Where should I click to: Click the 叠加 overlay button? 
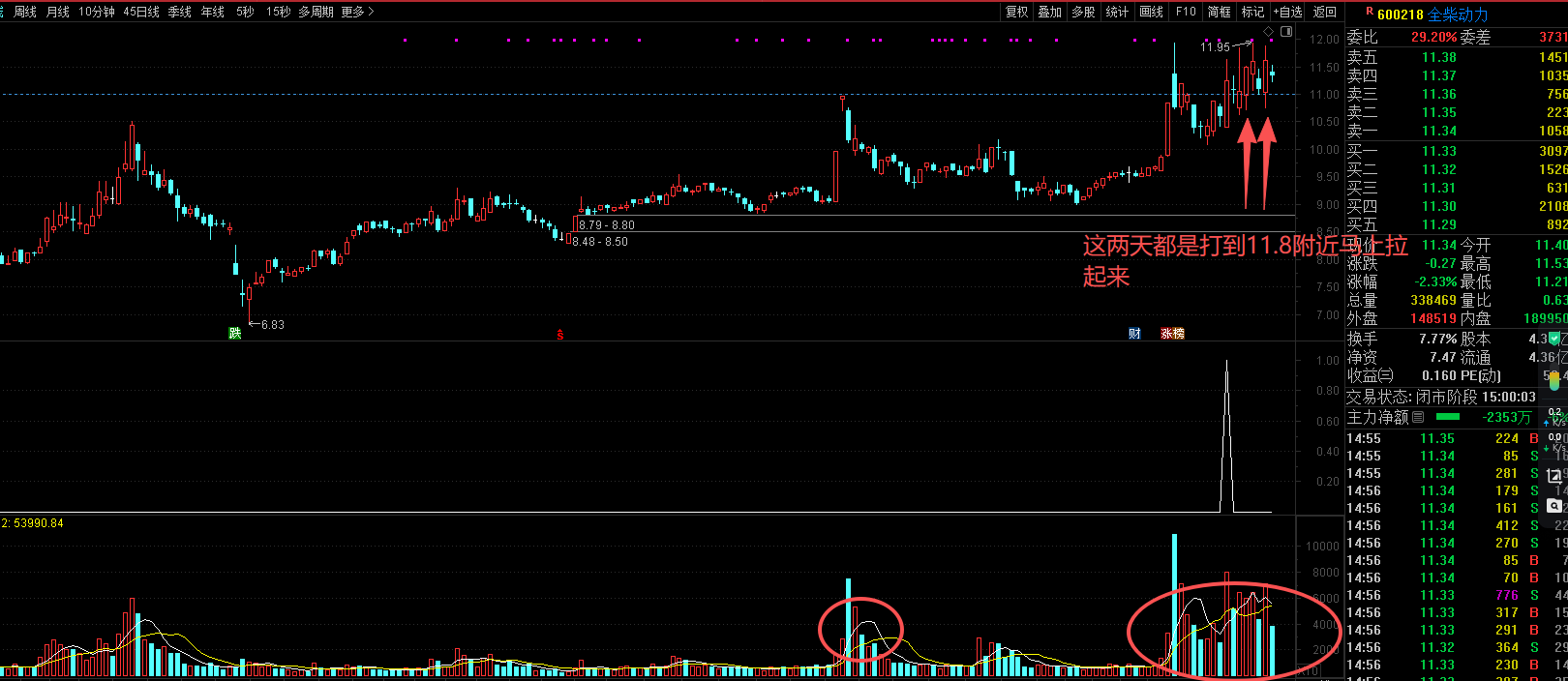click(x=1050, y=12)
